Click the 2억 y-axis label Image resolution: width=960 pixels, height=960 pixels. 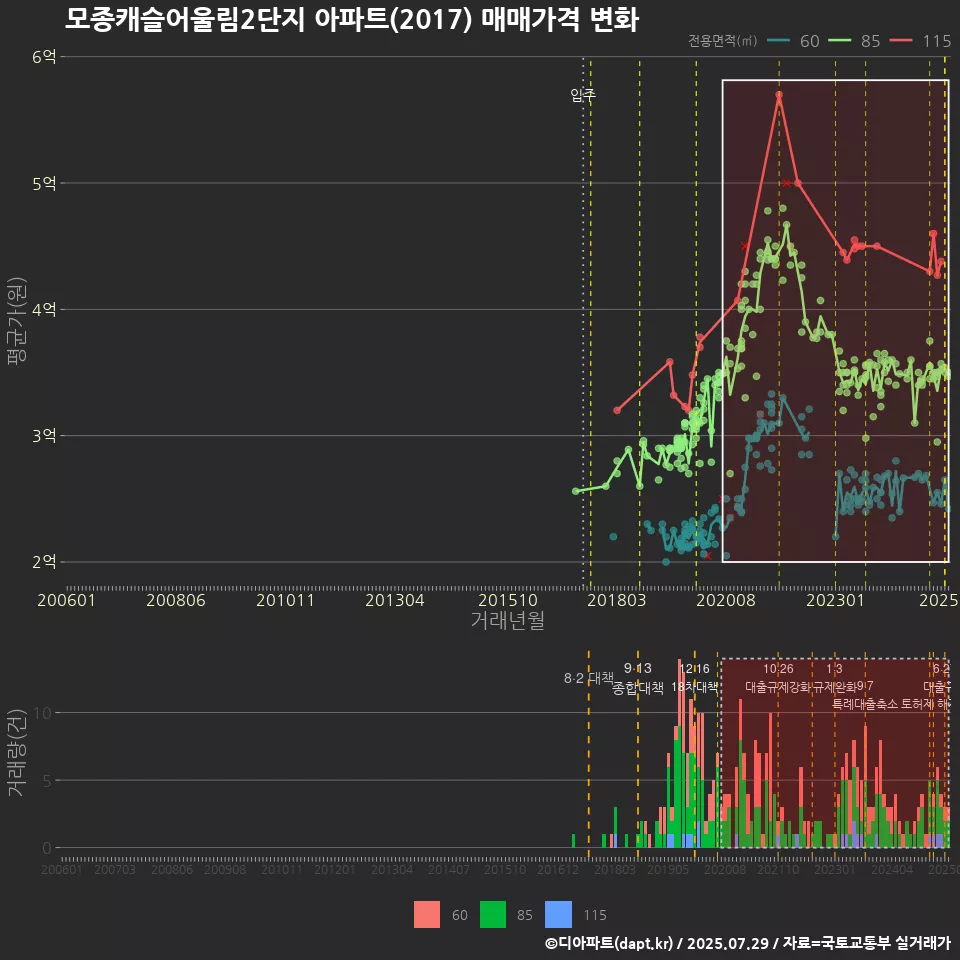(x=44, y=562)
